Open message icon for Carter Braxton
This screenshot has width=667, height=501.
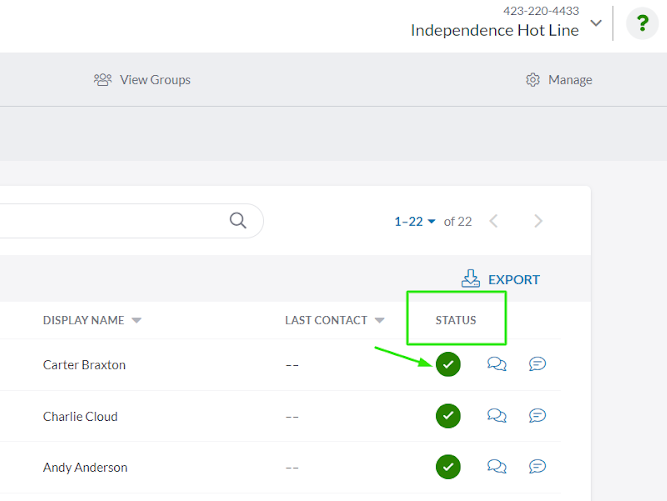537,364
